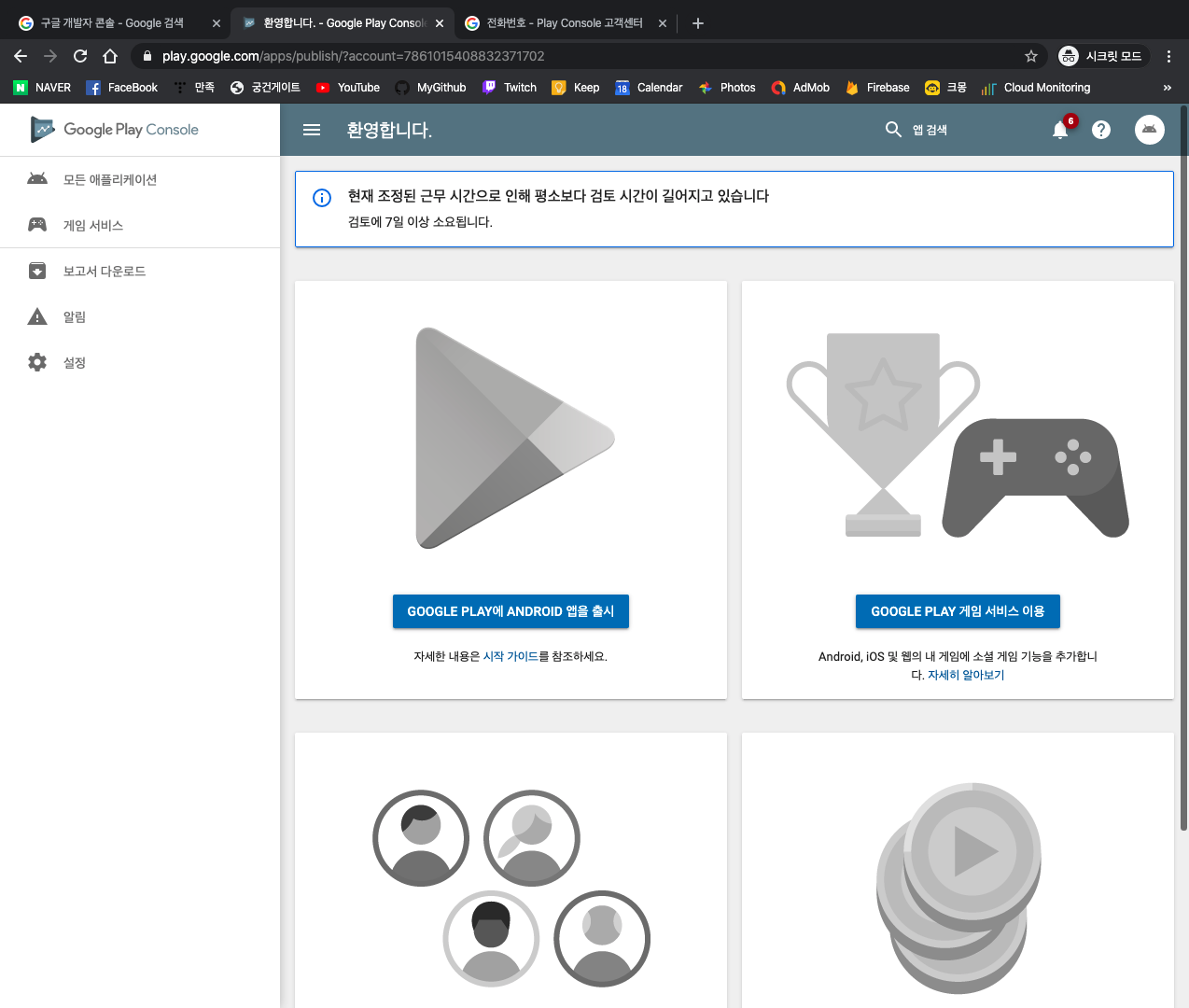Viewport: 1189px width, 1008px height.
Task: Click the alerts warning triangle icon
Action: (37, 316)
